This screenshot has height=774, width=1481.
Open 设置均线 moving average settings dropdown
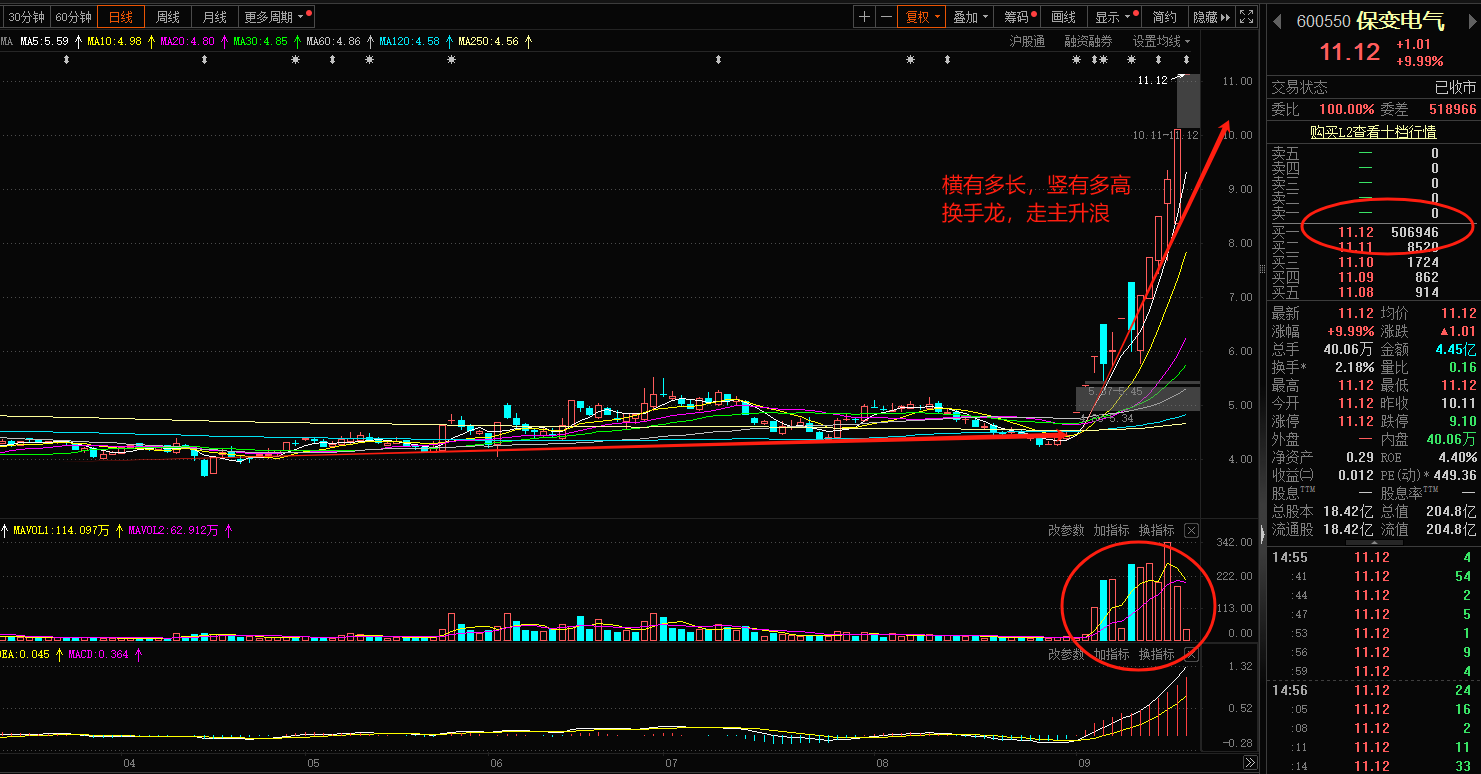pyautogui.click(x=1161, y=42)
